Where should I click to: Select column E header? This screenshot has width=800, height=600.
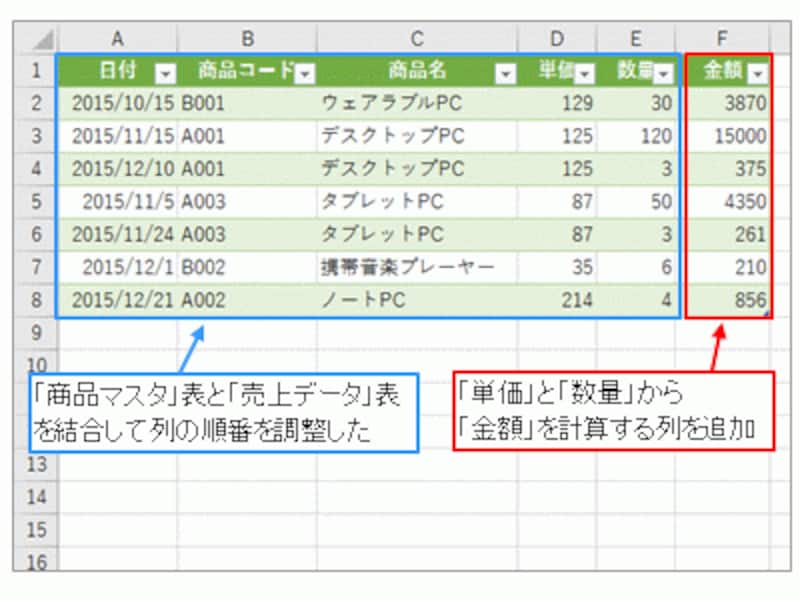[x=636, y=39]
